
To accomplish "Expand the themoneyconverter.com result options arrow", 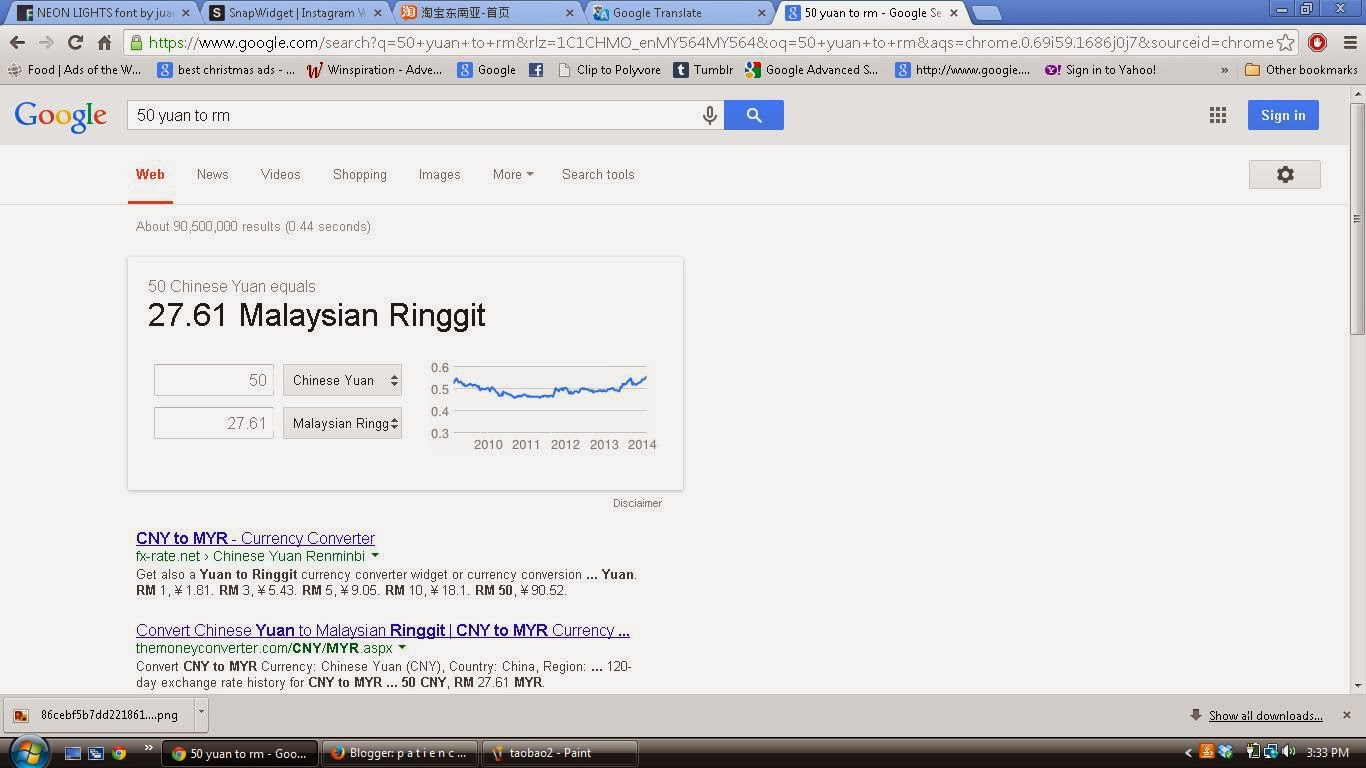I will pos(402,647).
